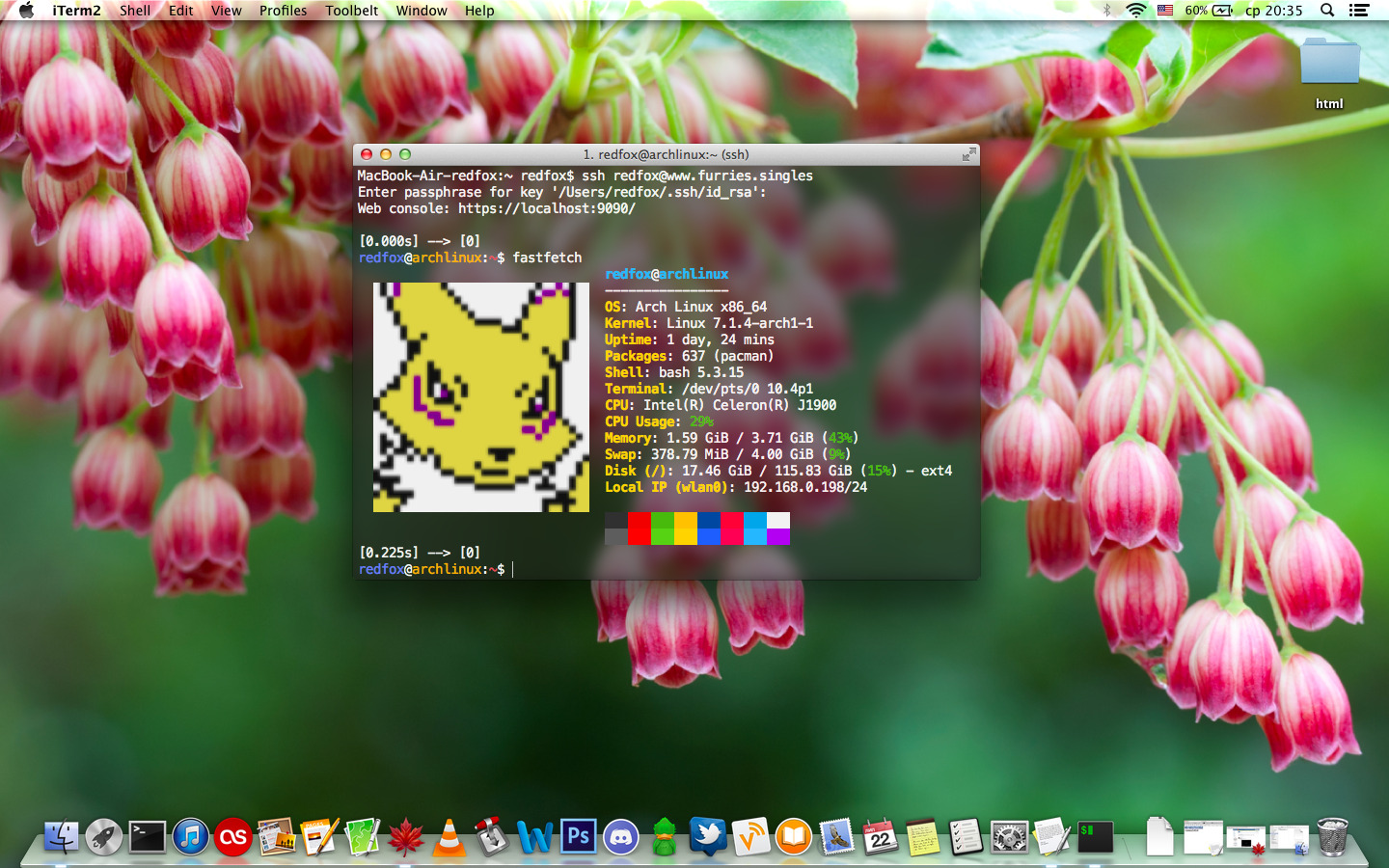1389x868 pixels.
Task: Click the 'Uptime: 1 day, 24 mins' line
Action: pos(690,339)
